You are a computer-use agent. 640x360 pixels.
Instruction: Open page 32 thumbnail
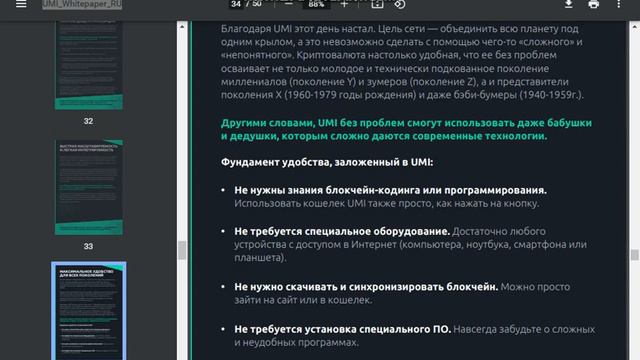coord(89,65)
